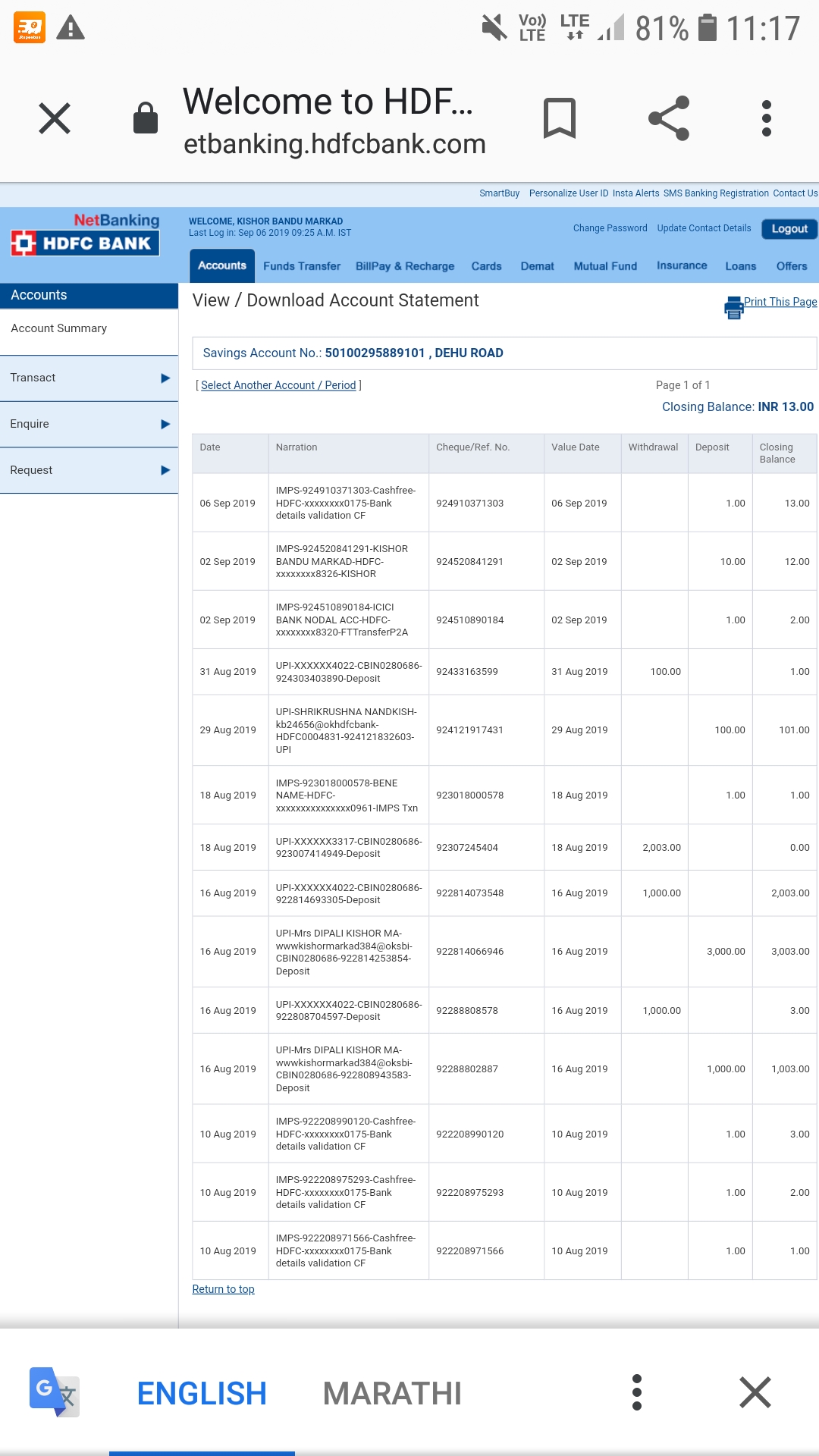Click SMS Banking Registration link

coord(716,193)
